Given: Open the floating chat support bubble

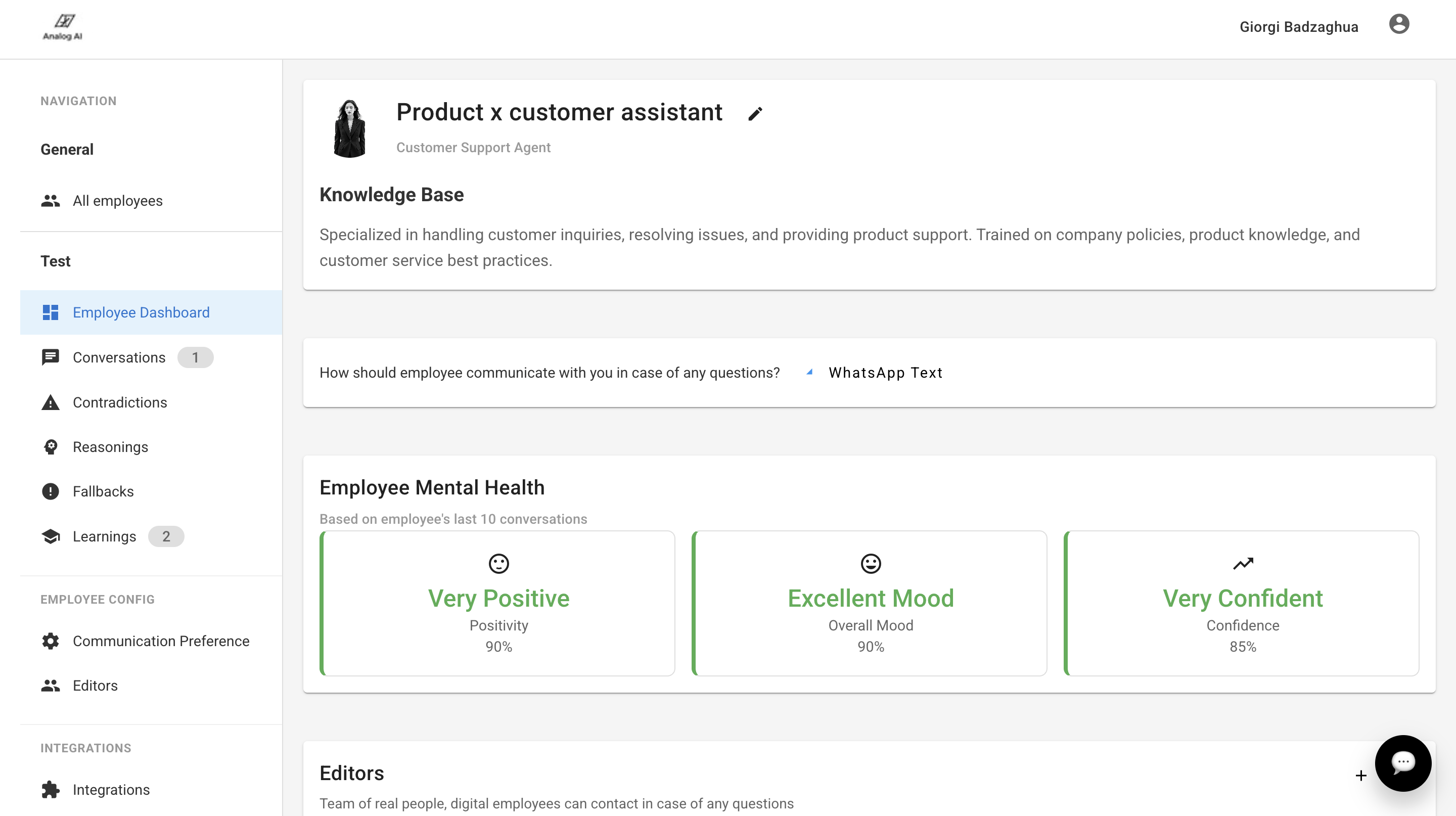Looking at the screenshot, I should [1404, 763].
